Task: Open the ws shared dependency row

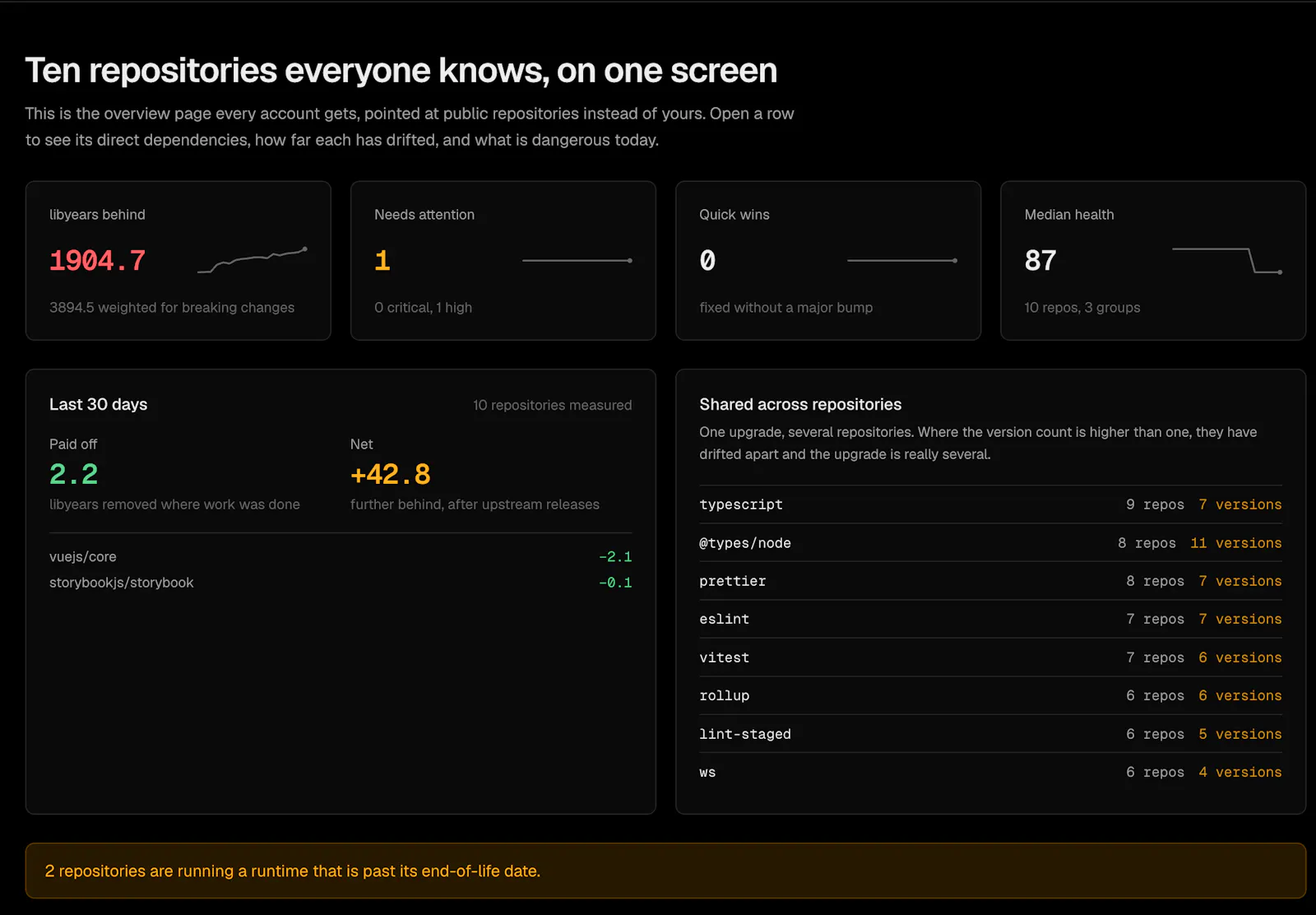Action: pyautogui.click(x=990, y=772)
